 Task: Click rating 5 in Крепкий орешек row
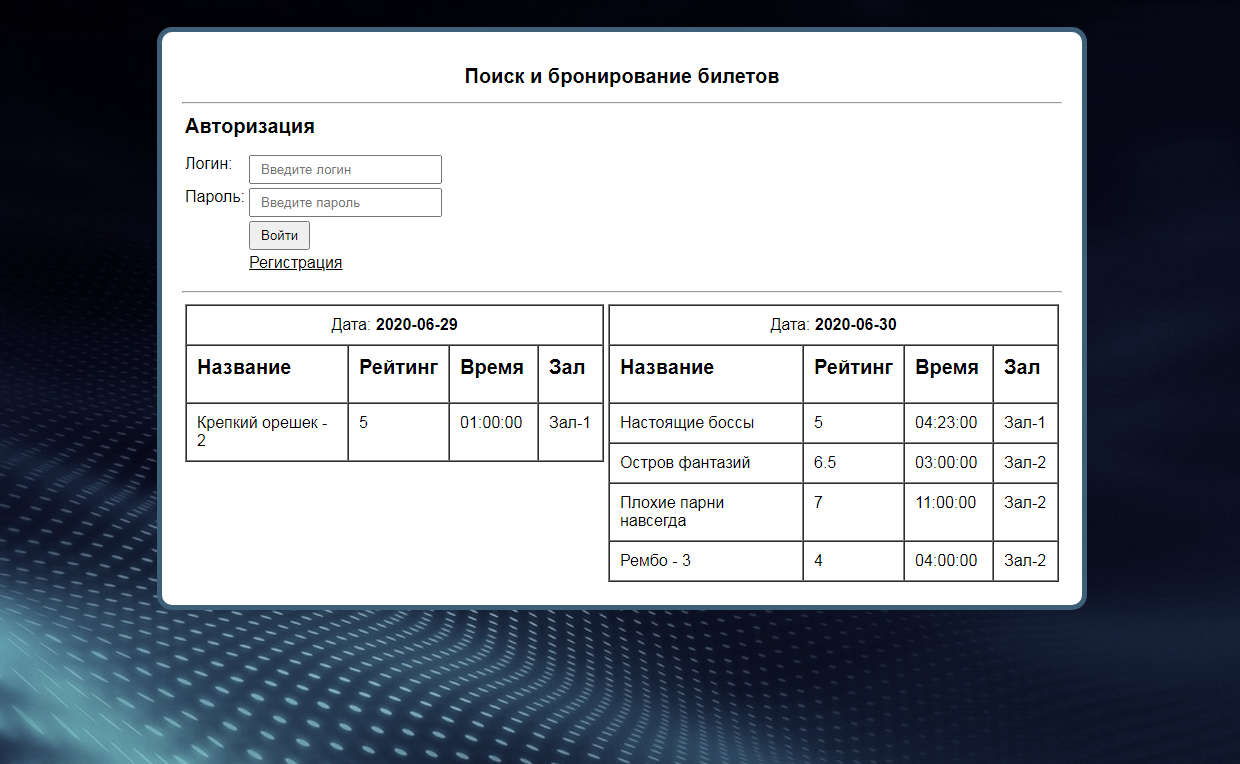[x=398, y=432]
